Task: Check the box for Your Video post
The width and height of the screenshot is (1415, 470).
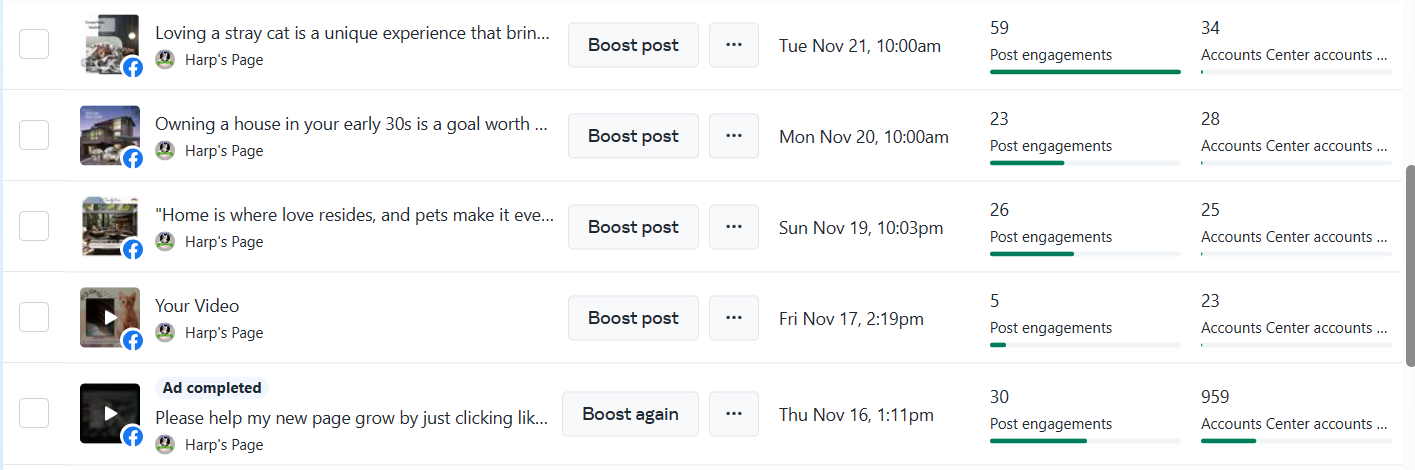Action: coord(34,318)
